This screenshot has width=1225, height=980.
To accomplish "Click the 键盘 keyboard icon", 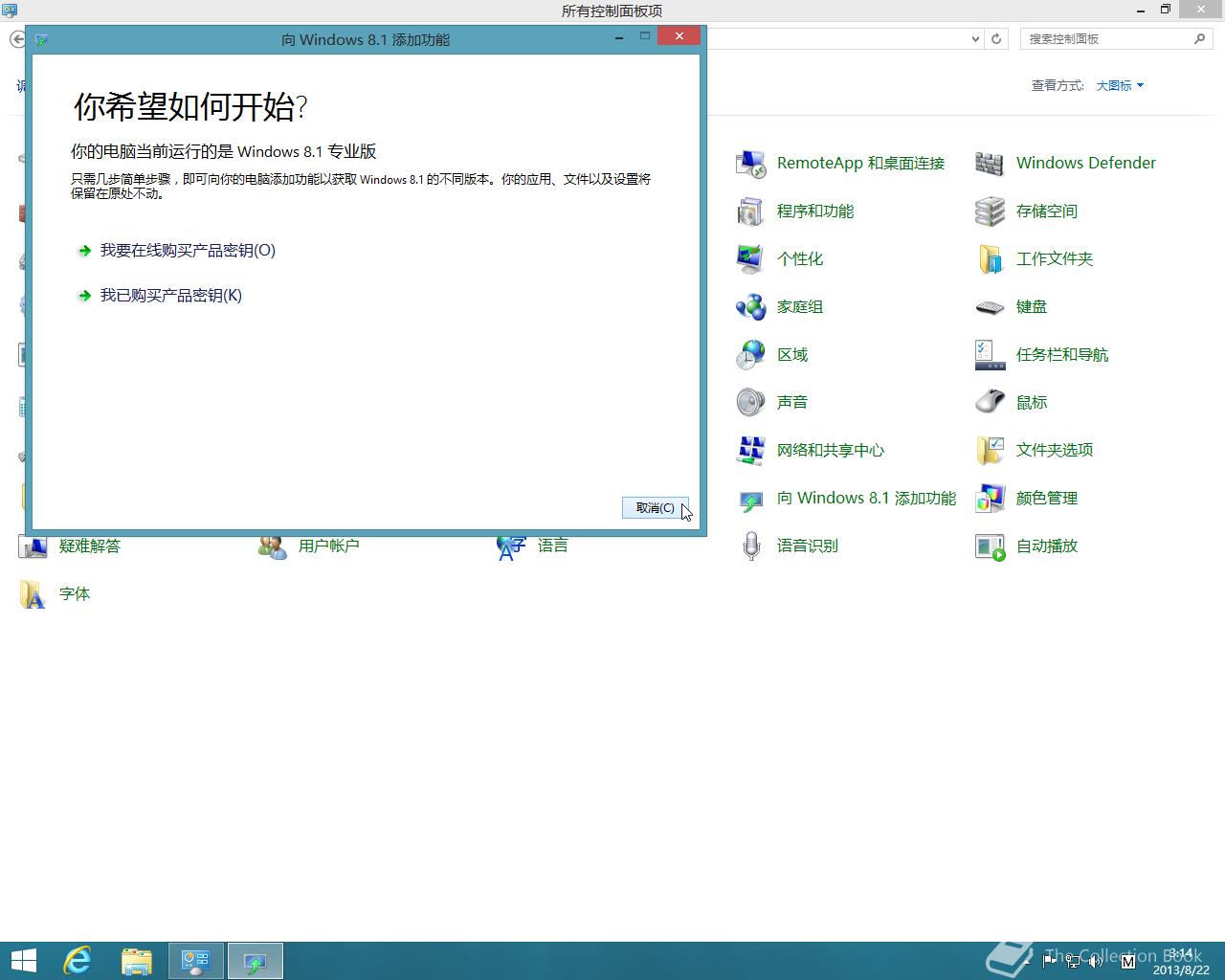I will tap(990, 307).
